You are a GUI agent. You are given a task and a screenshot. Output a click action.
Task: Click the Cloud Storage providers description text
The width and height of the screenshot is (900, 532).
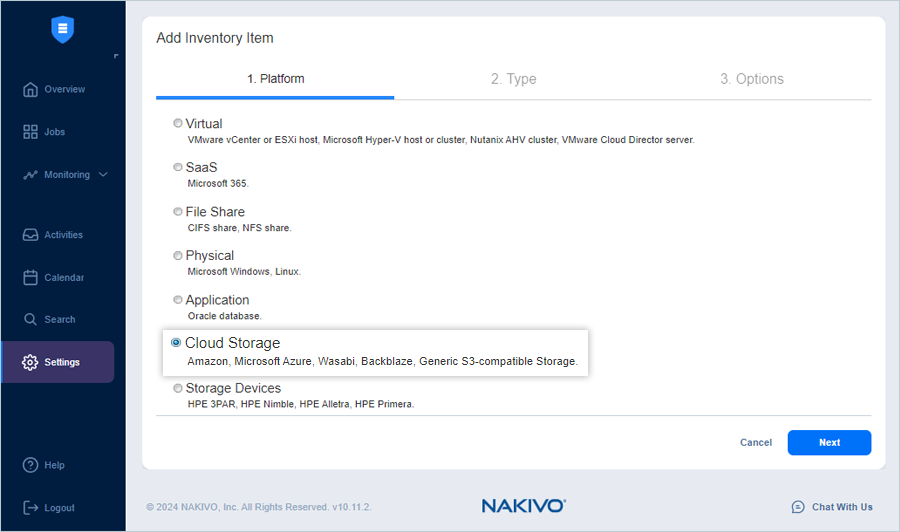click(x=382, y=362)
